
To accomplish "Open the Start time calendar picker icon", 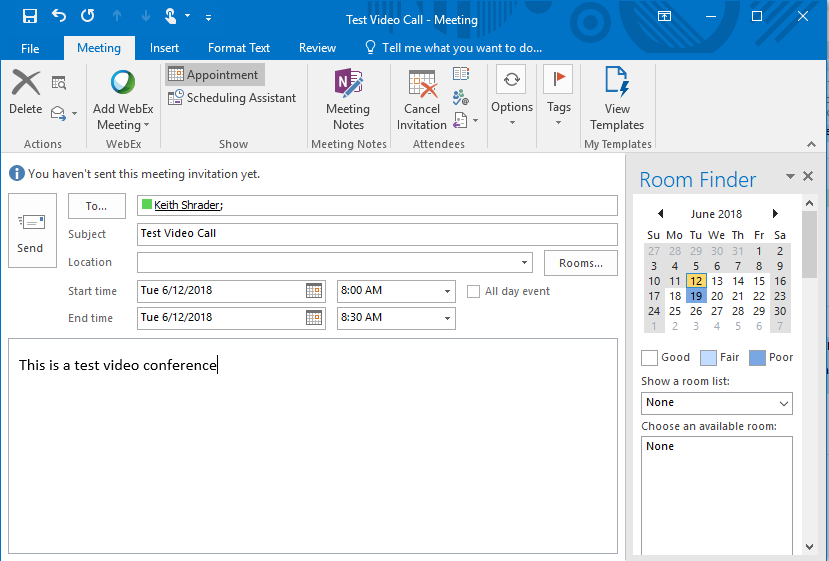I will tap(314, 291).
